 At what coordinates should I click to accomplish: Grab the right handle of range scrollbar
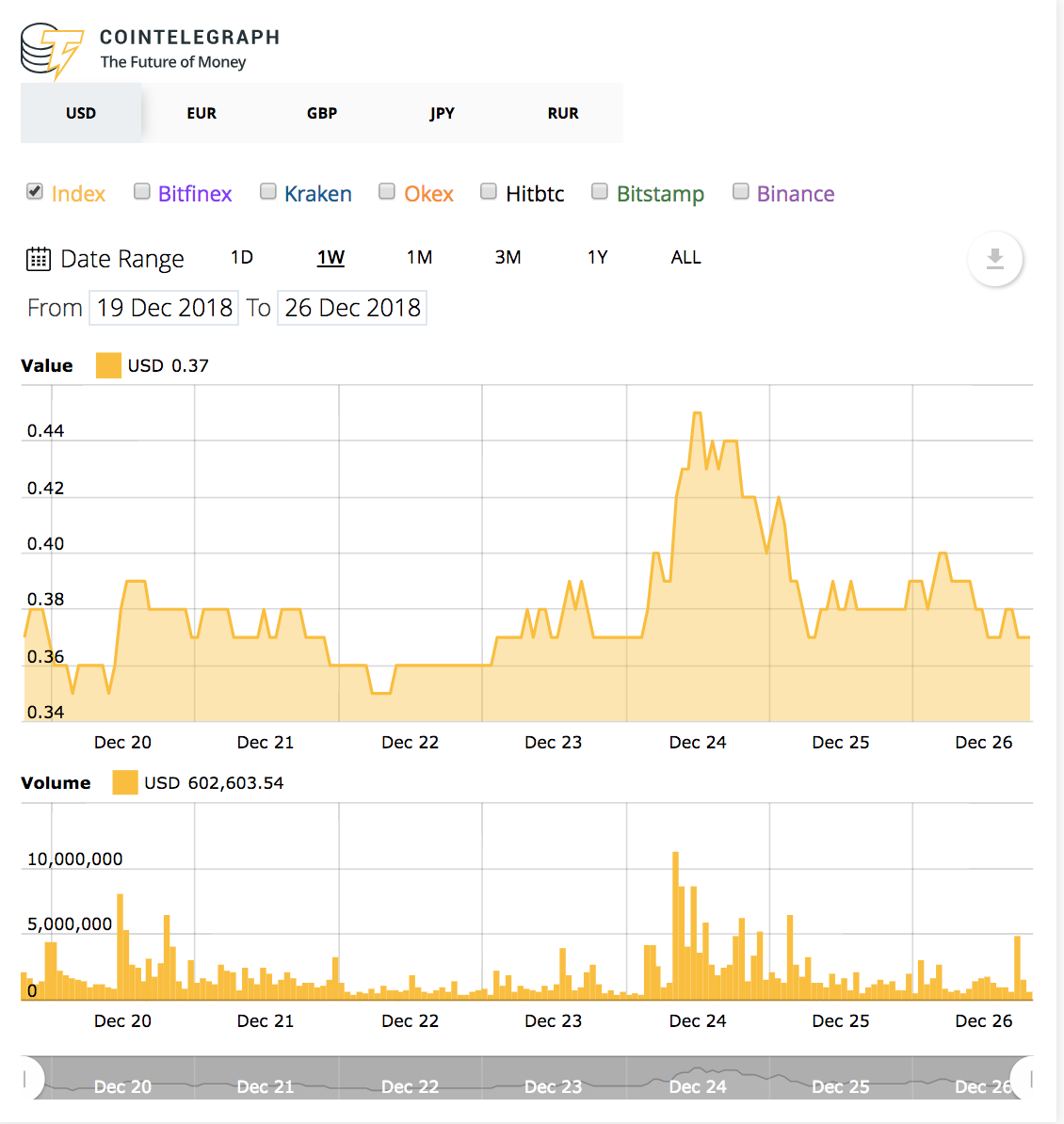point(1026,1078)
